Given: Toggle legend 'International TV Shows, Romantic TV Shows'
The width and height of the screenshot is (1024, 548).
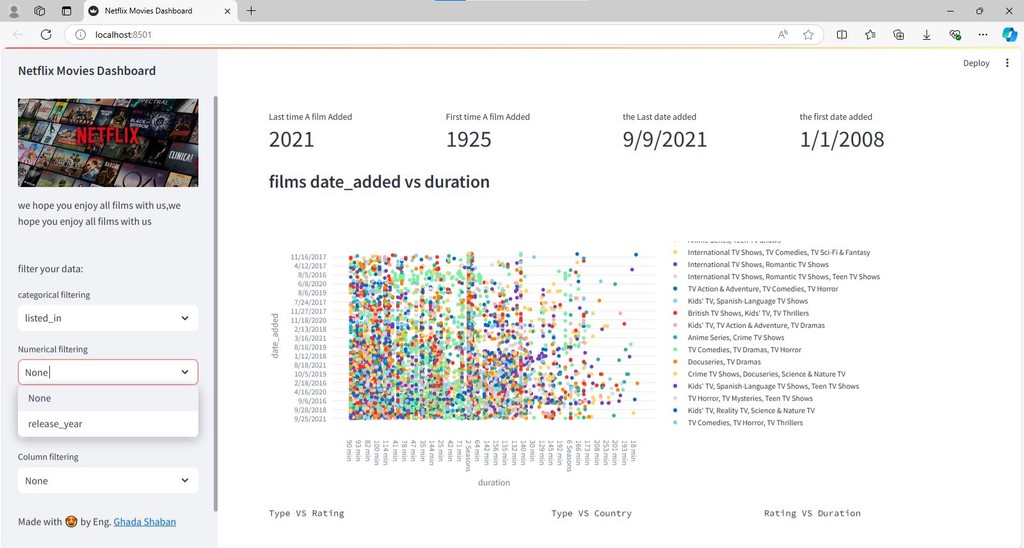Looking at the screenshot, I should [x=758, y=265].
